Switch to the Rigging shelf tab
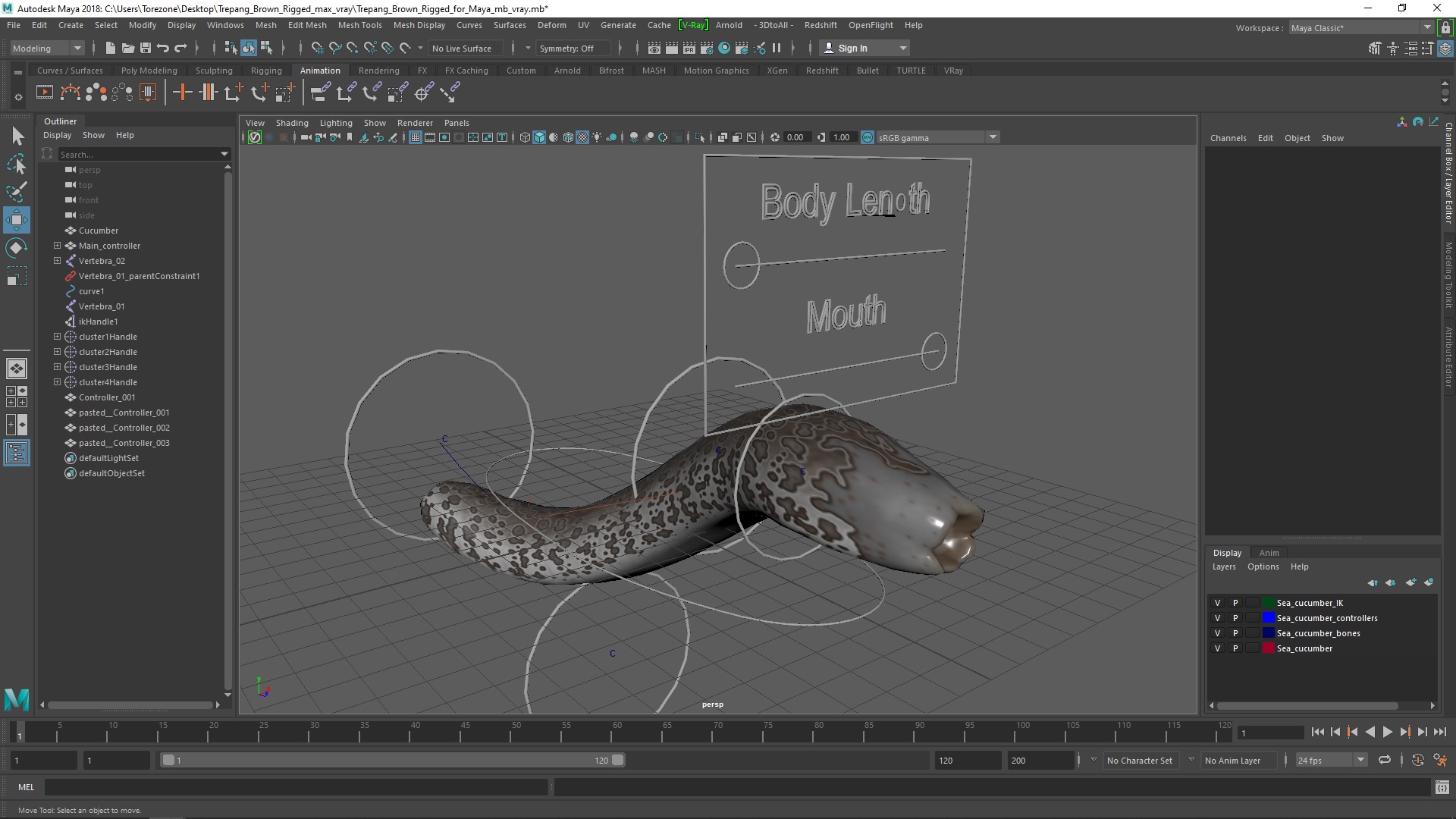This screenshot has width=1456, height=819. click(266, 71)
